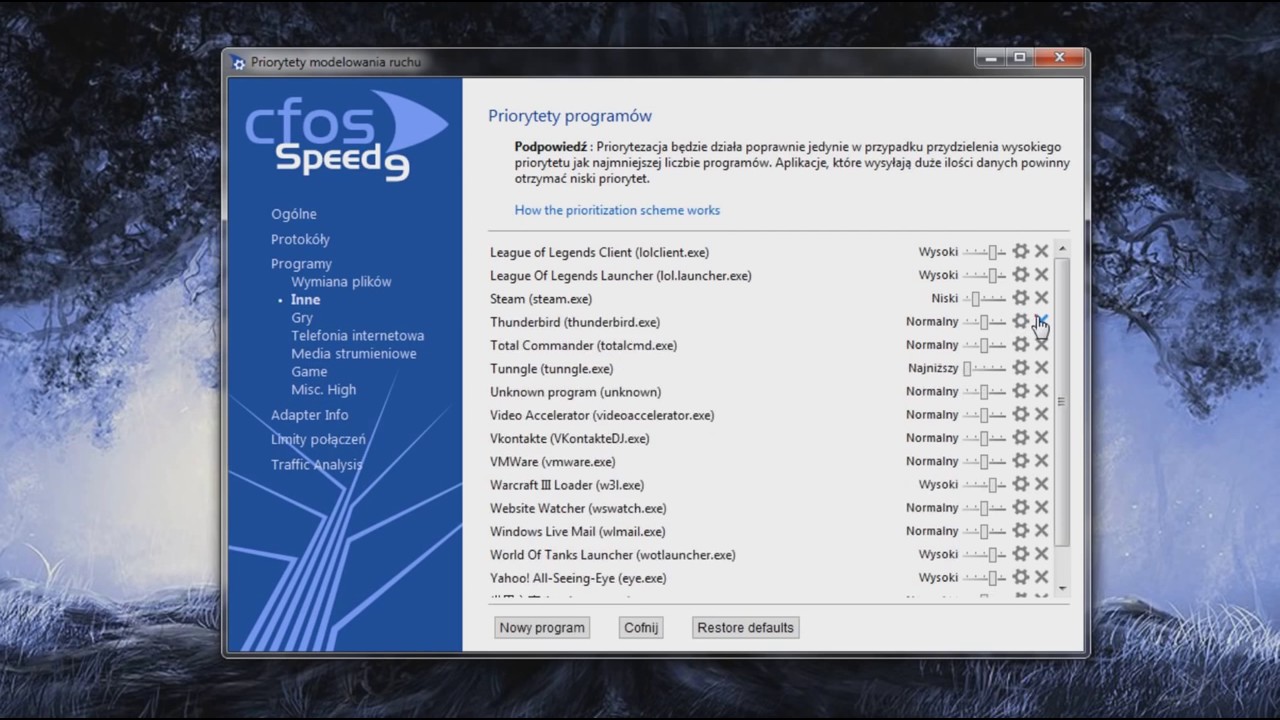Open gear settings for Vkontakte
The image size is (1280, 720).
click(1021, 437)
